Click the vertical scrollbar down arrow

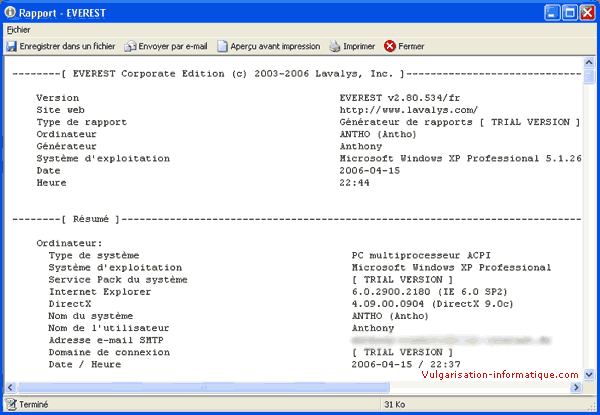(589, 374)
